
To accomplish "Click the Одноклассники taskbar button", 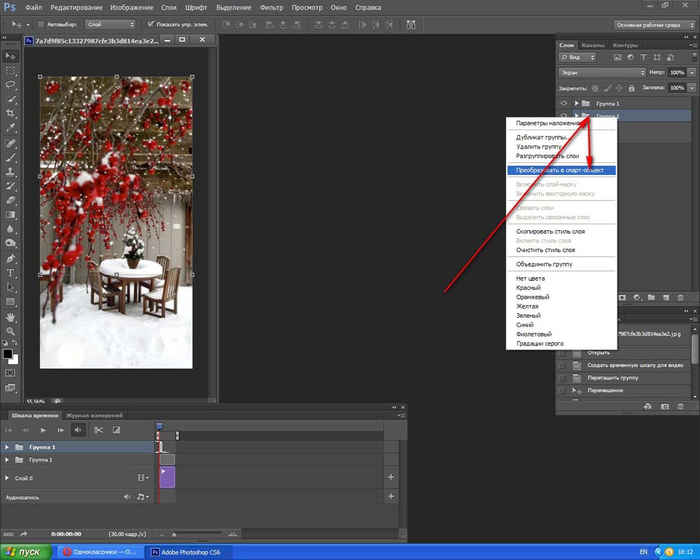I will tap(101, 552).
